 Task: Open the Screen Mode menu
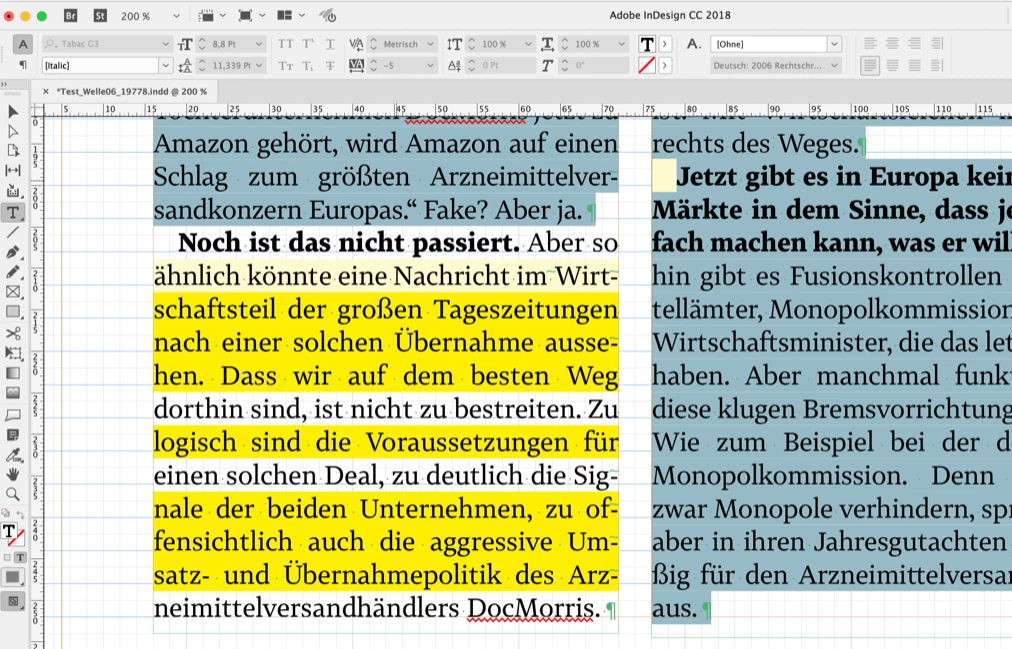click(252, 15)
